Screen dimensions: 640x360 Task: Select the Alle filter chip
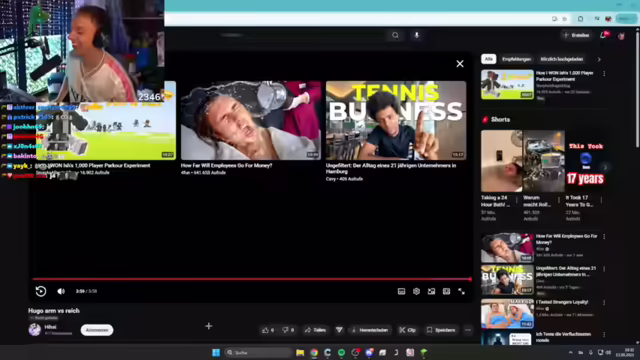[489, 59]
